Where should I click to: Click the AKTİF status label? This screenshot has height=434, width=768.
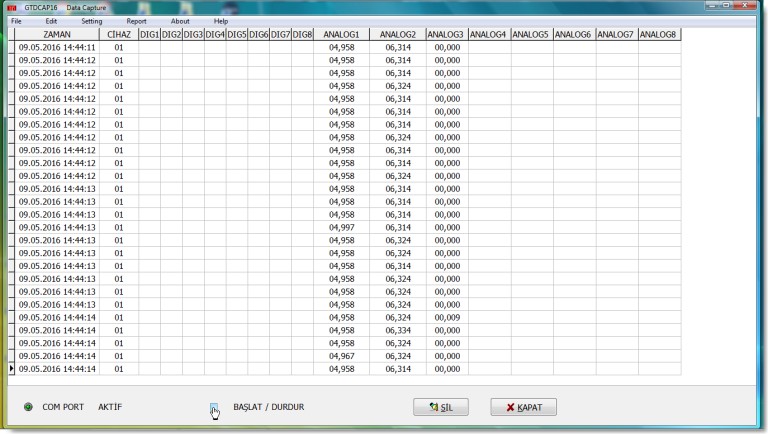pos(110,407)
